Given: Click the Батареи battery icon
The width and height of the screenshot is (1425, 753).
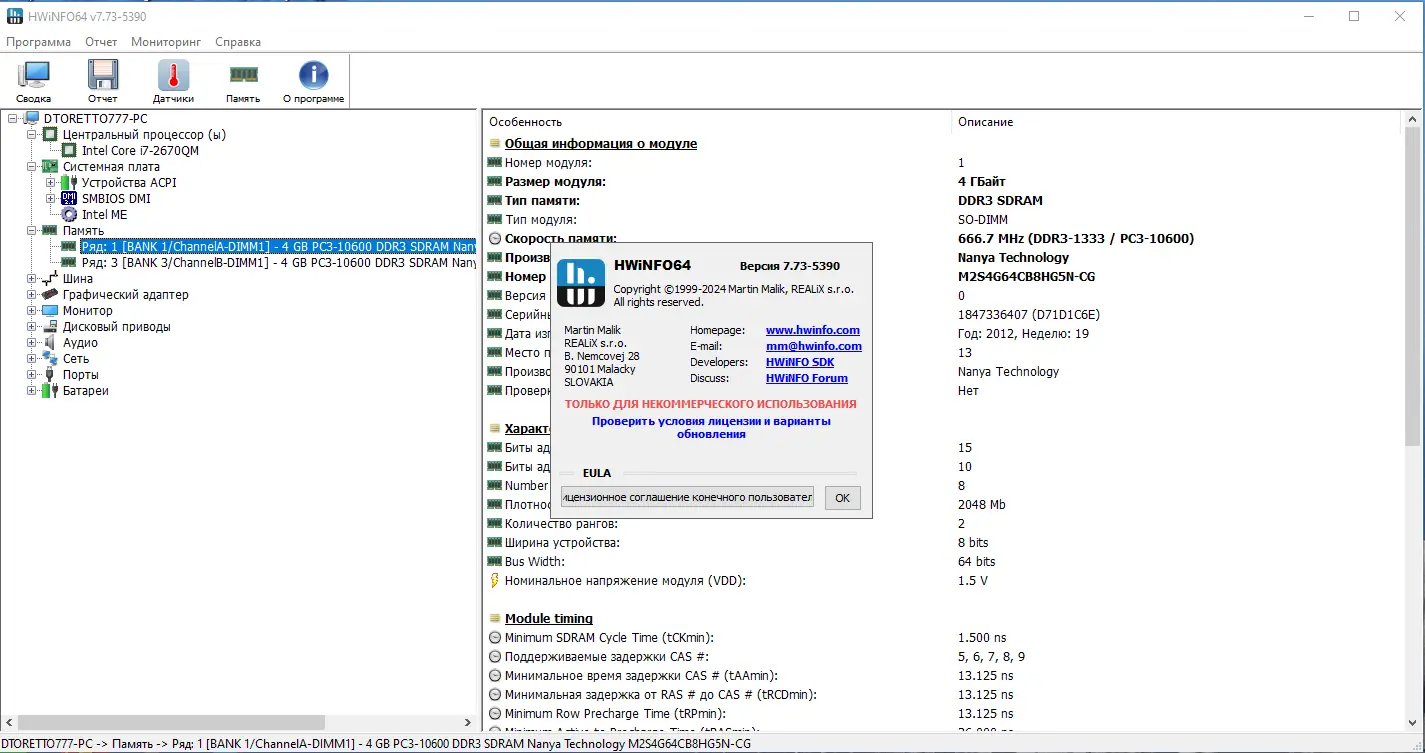Looking at the screenshot, I should click(x=49, y=390).
